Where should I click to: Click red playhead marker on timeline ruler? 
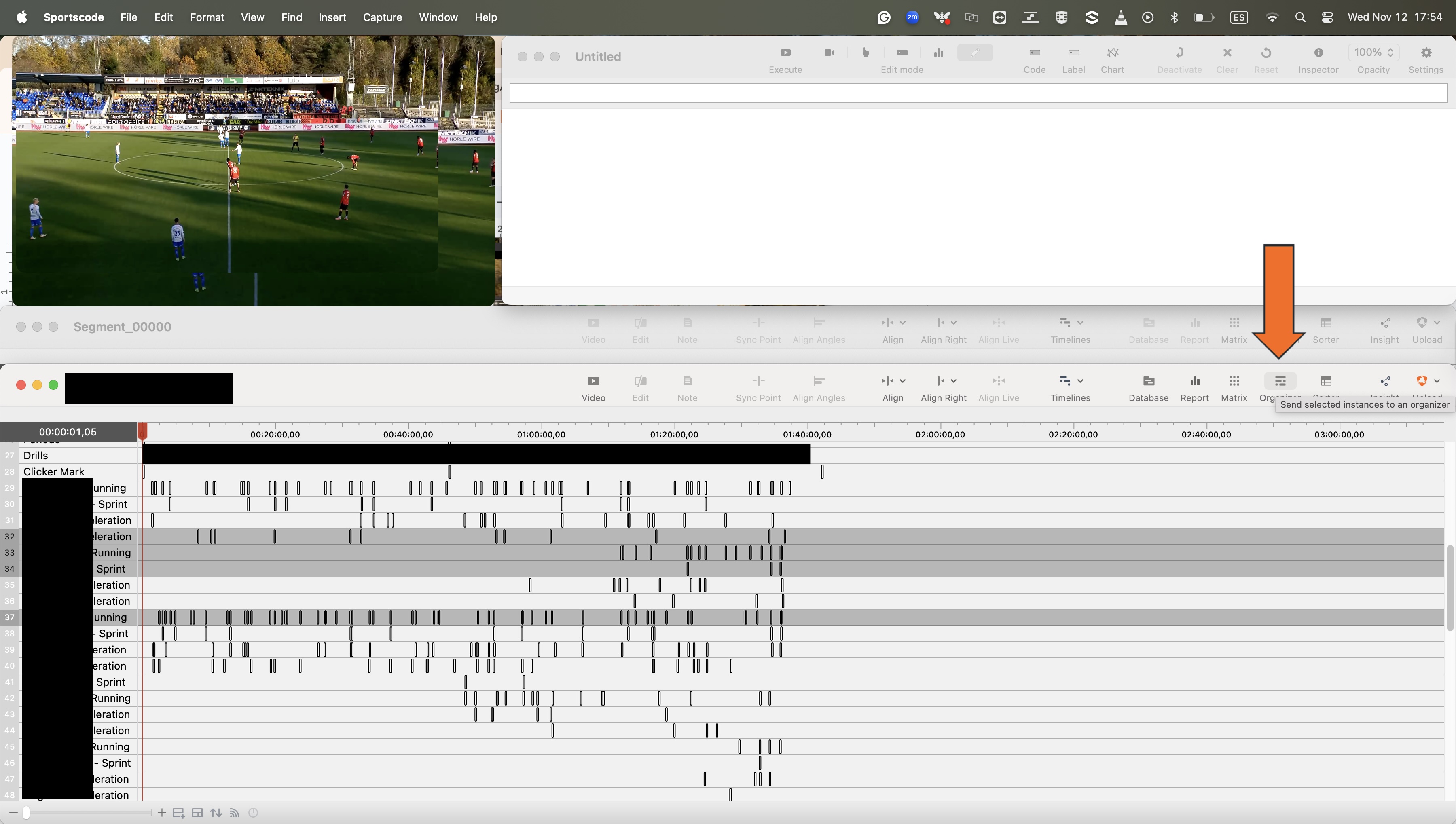coord(143,431)
